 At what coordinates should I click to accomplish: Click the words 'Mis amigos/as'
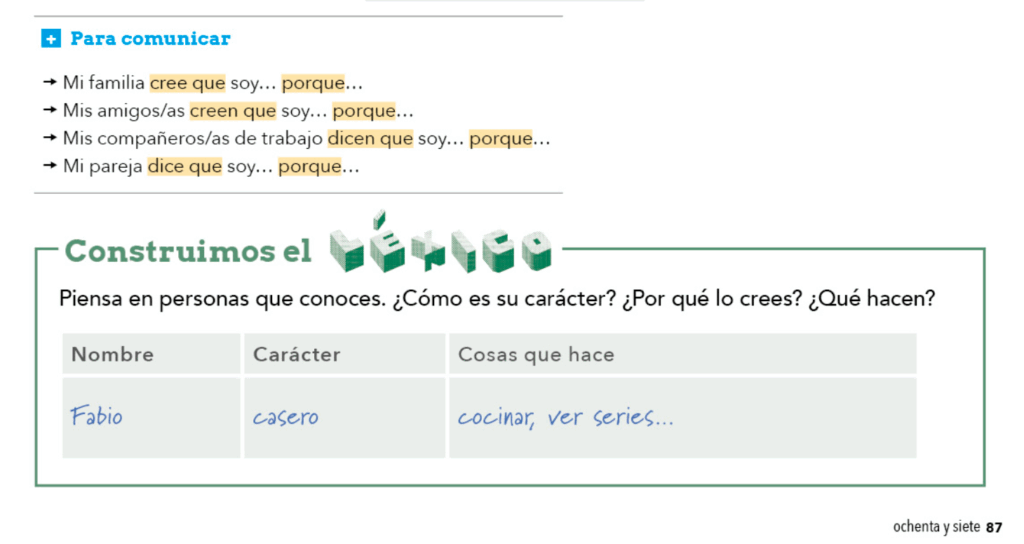(124, 111)
